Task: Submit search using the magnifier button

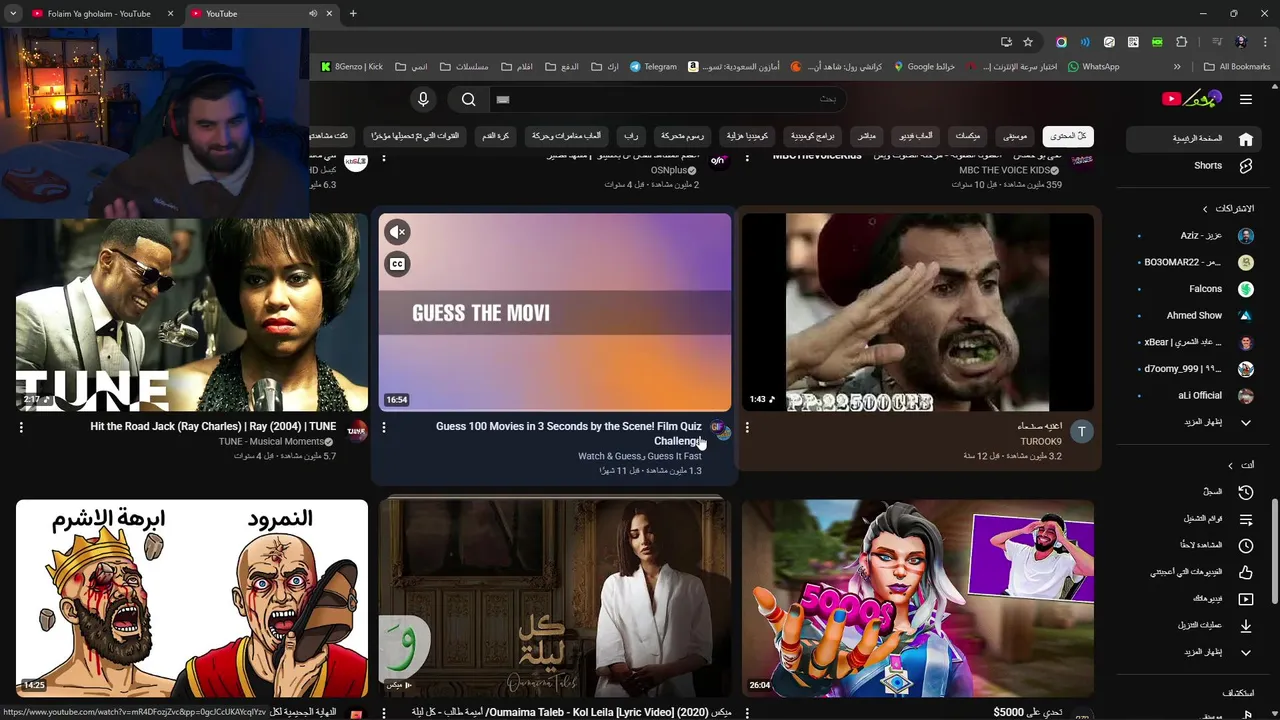Action: tap(468, 99)
